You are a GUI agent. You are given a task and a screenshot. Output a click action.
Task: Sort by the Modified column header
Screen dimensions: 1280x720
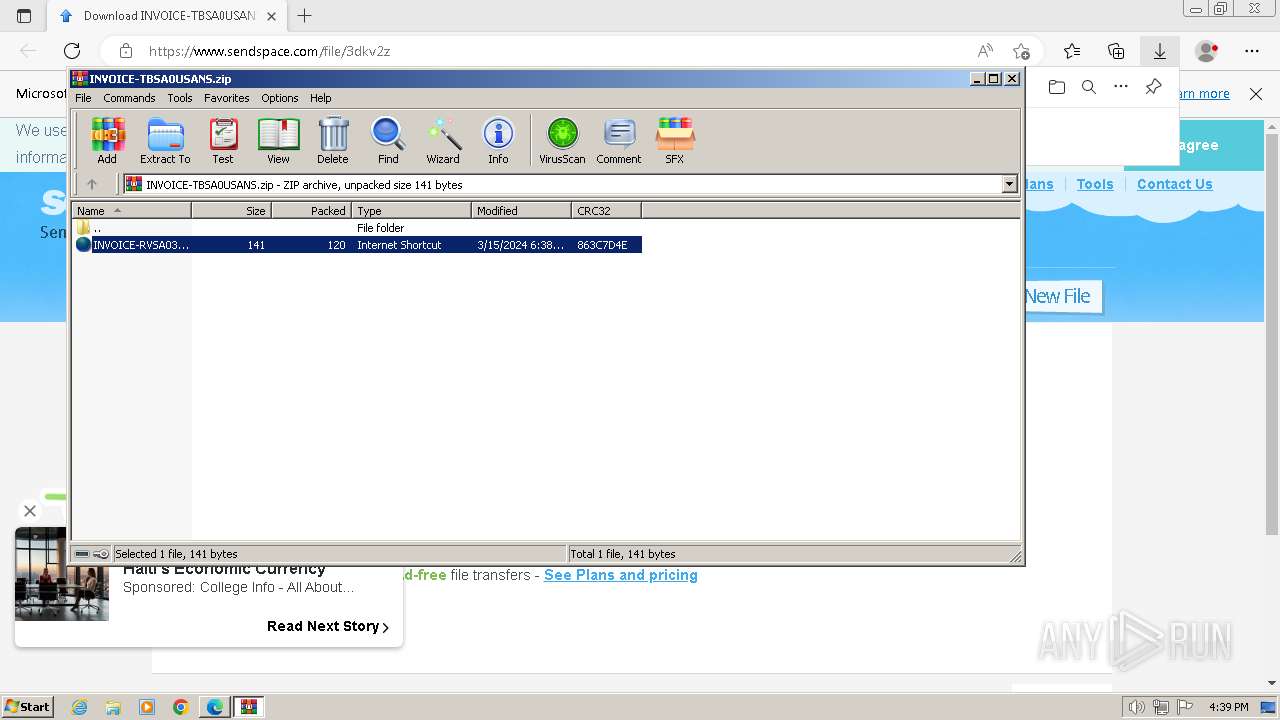point(521,210)
